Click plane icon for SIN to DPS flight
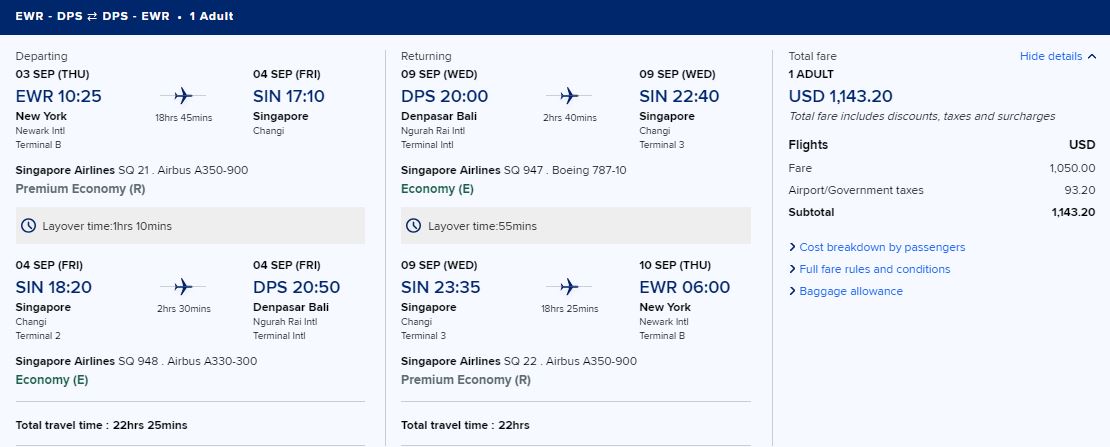Screen dimensions: 1110x447 click(183, 286)
